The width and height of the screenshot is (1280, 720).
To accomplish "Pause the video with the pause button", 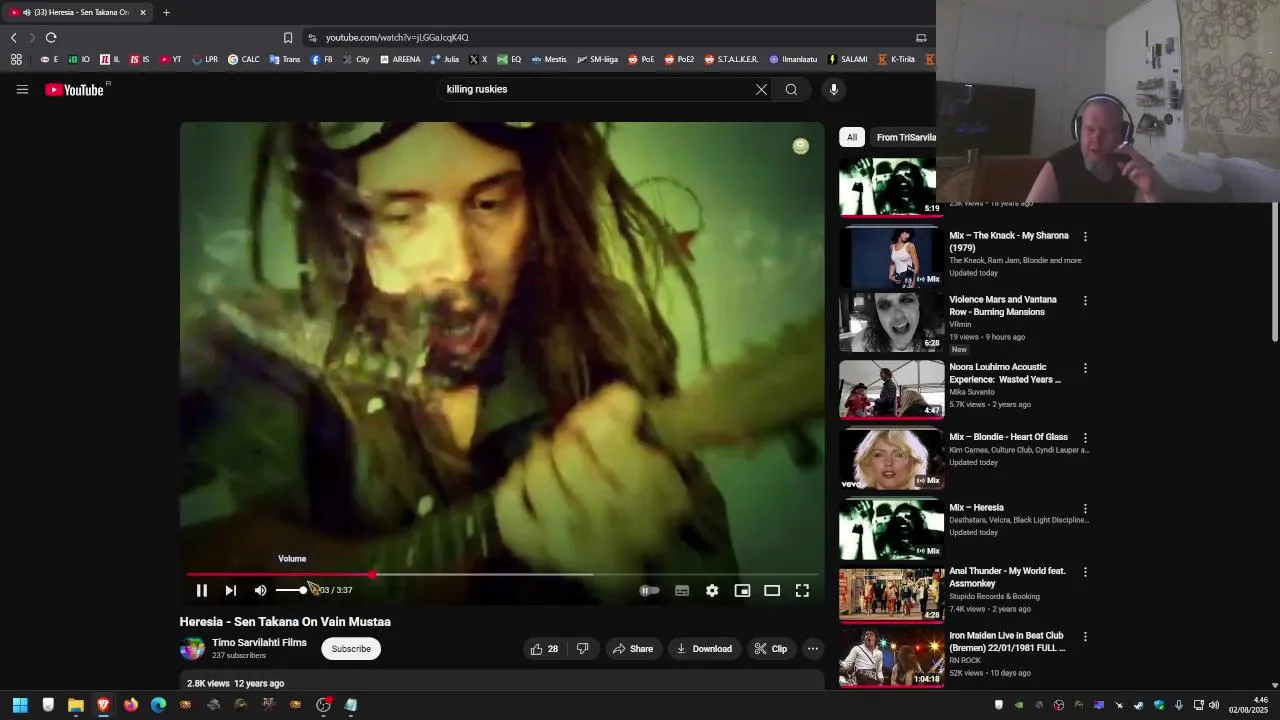I will [x=202, y=590].
